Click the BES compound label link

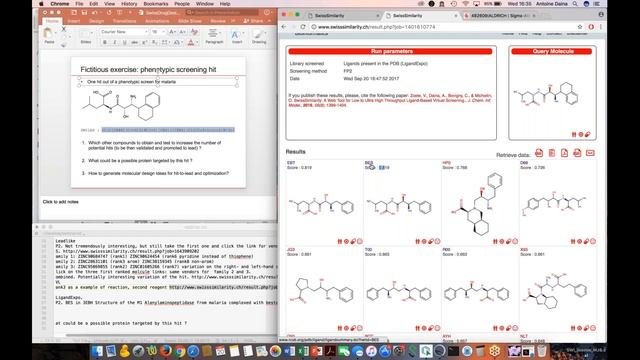click(x=369, y=163)
